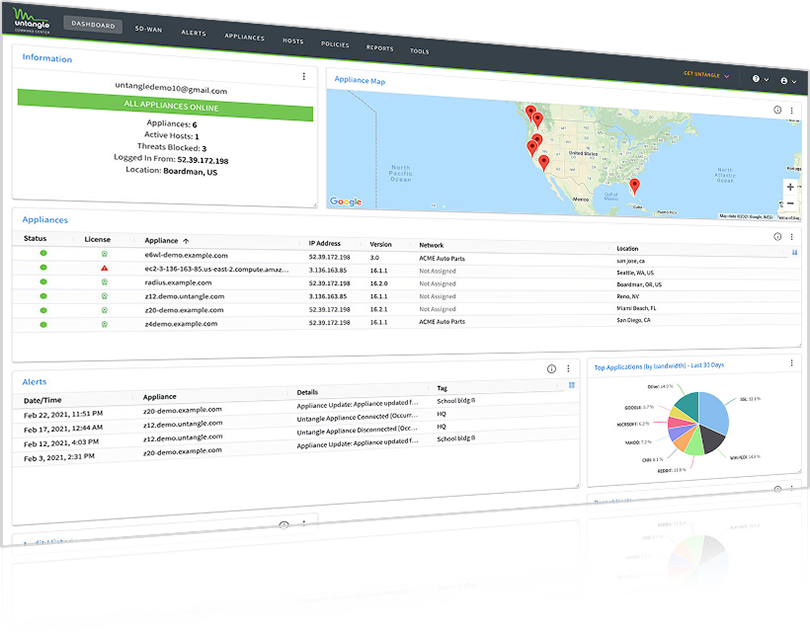Image resolution: width=810 pixels, height=634 pixels.
Task: Zoom out on the appliance map
Action: (x=790, y=203)
